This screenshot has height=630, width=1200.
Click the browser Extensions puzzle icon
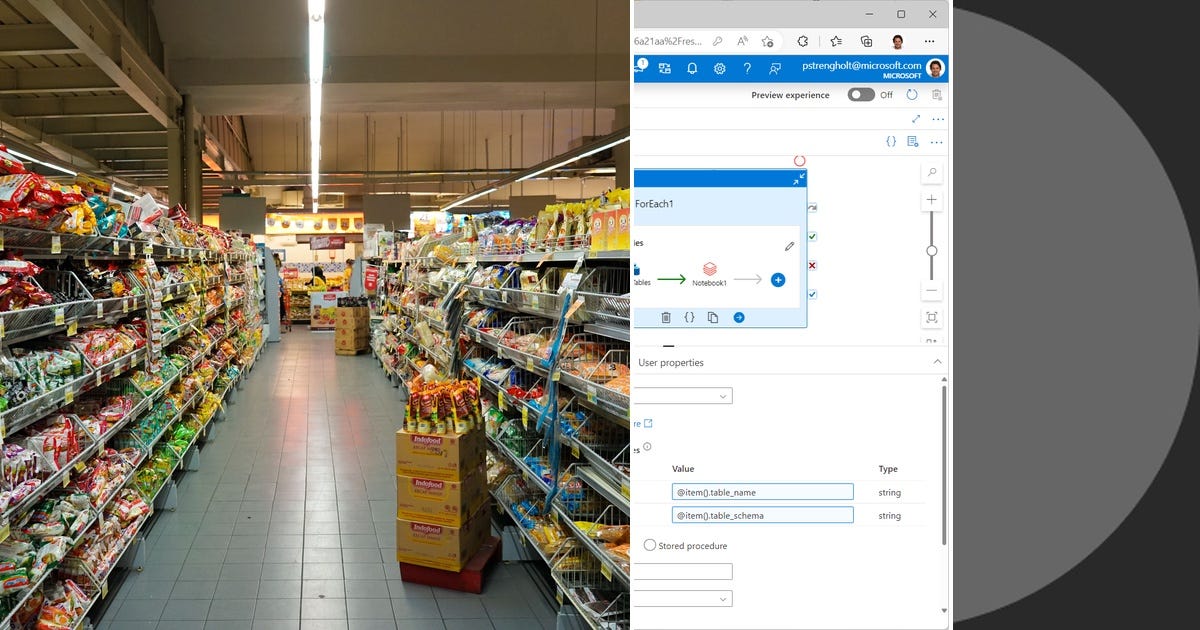click(x=802, y=41)
